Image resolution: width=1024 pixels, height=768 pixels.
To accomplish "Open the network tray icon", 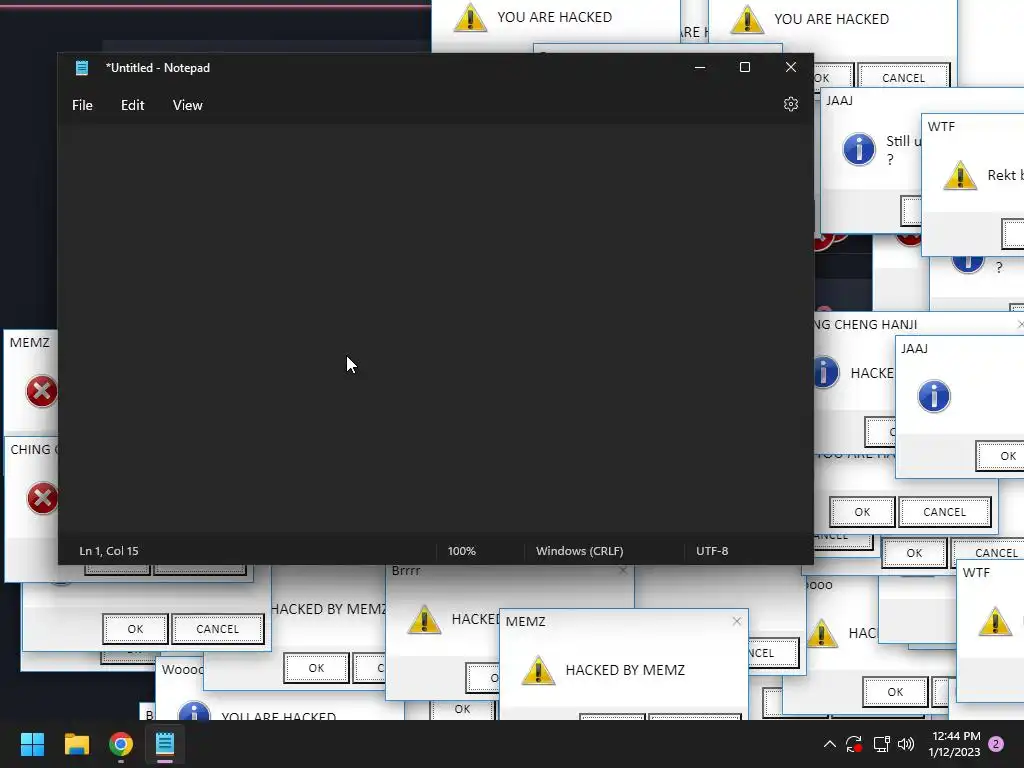I will pyautogui.click(x=882, y=744).
